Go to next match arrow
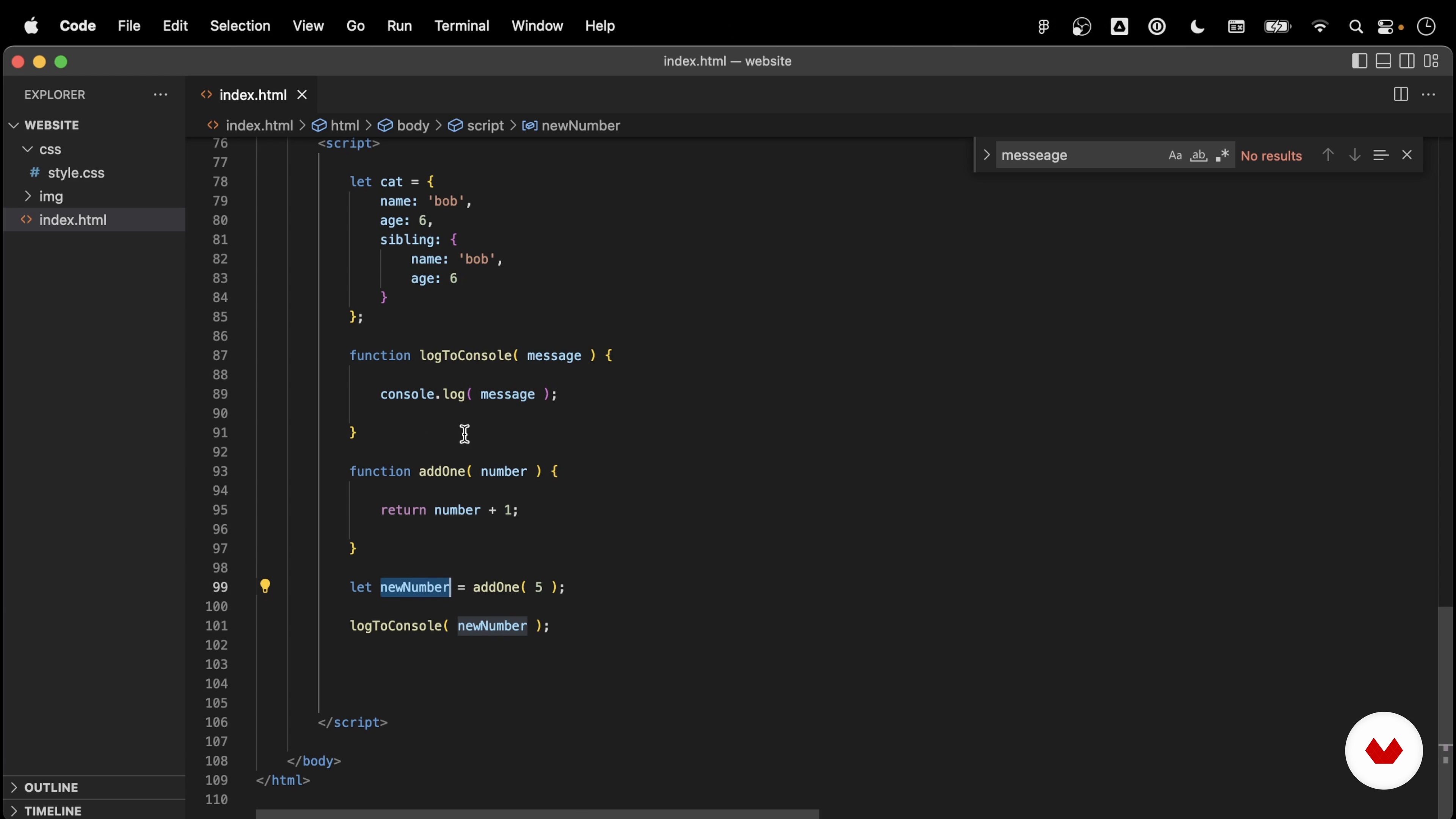Image resolution: width=1456 pixels, height=819 pixels. click(1354, 155)
